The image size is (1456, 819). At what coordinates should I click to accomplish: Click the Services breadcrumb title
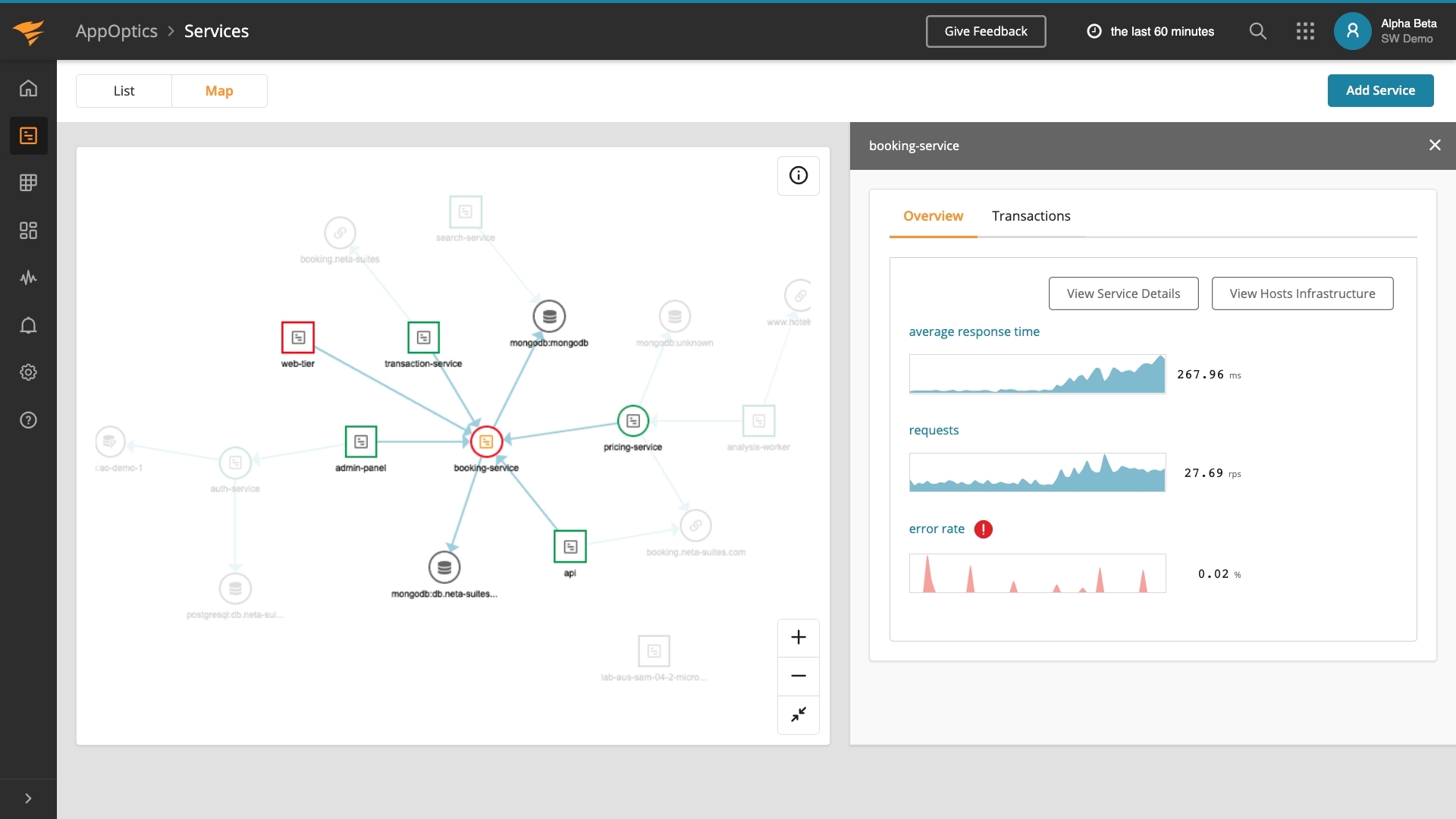tap(216, 31)
